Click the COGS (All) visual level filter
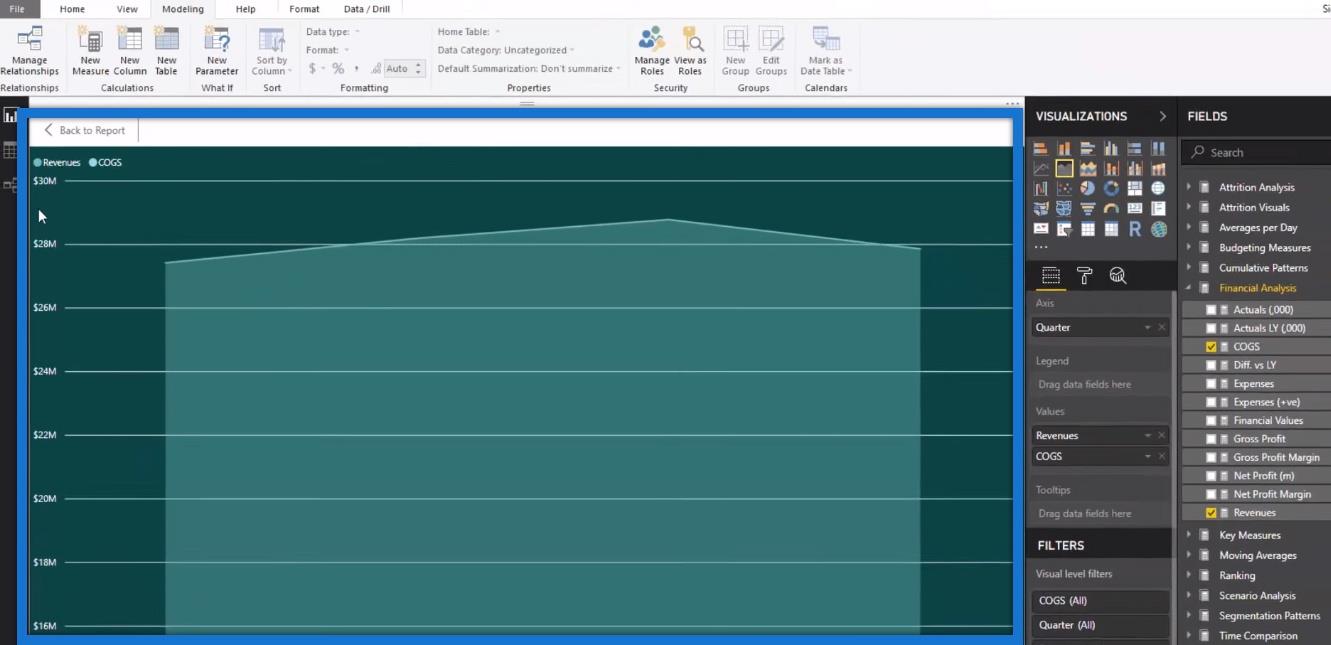The height and width of the screenshot is (645, 1331). (x=1099, y=601)
